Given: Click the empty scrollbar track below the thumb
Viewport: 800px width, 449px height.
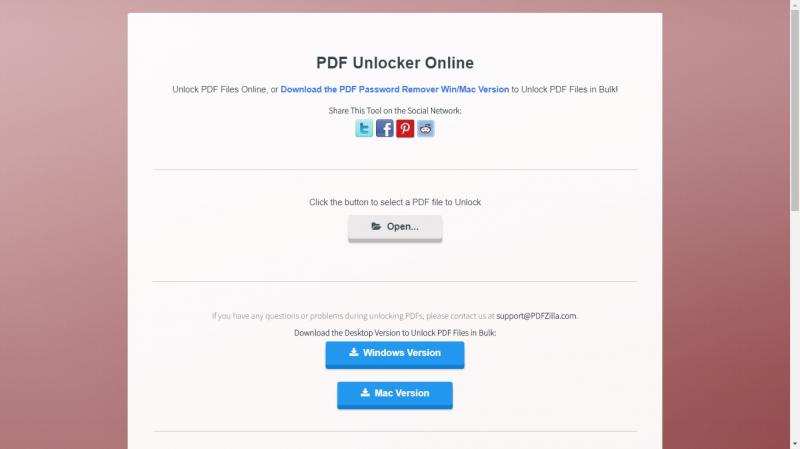Looking at the screenshot, I should [x=795, y=326].
